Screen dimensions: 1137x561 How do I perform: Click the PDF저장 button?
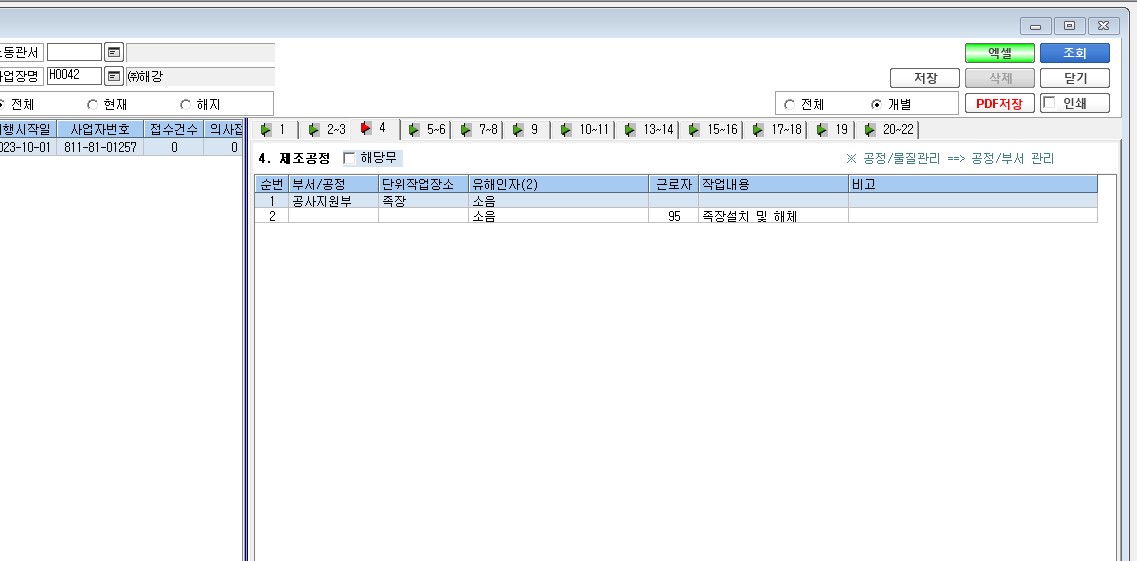coord(999,103)
